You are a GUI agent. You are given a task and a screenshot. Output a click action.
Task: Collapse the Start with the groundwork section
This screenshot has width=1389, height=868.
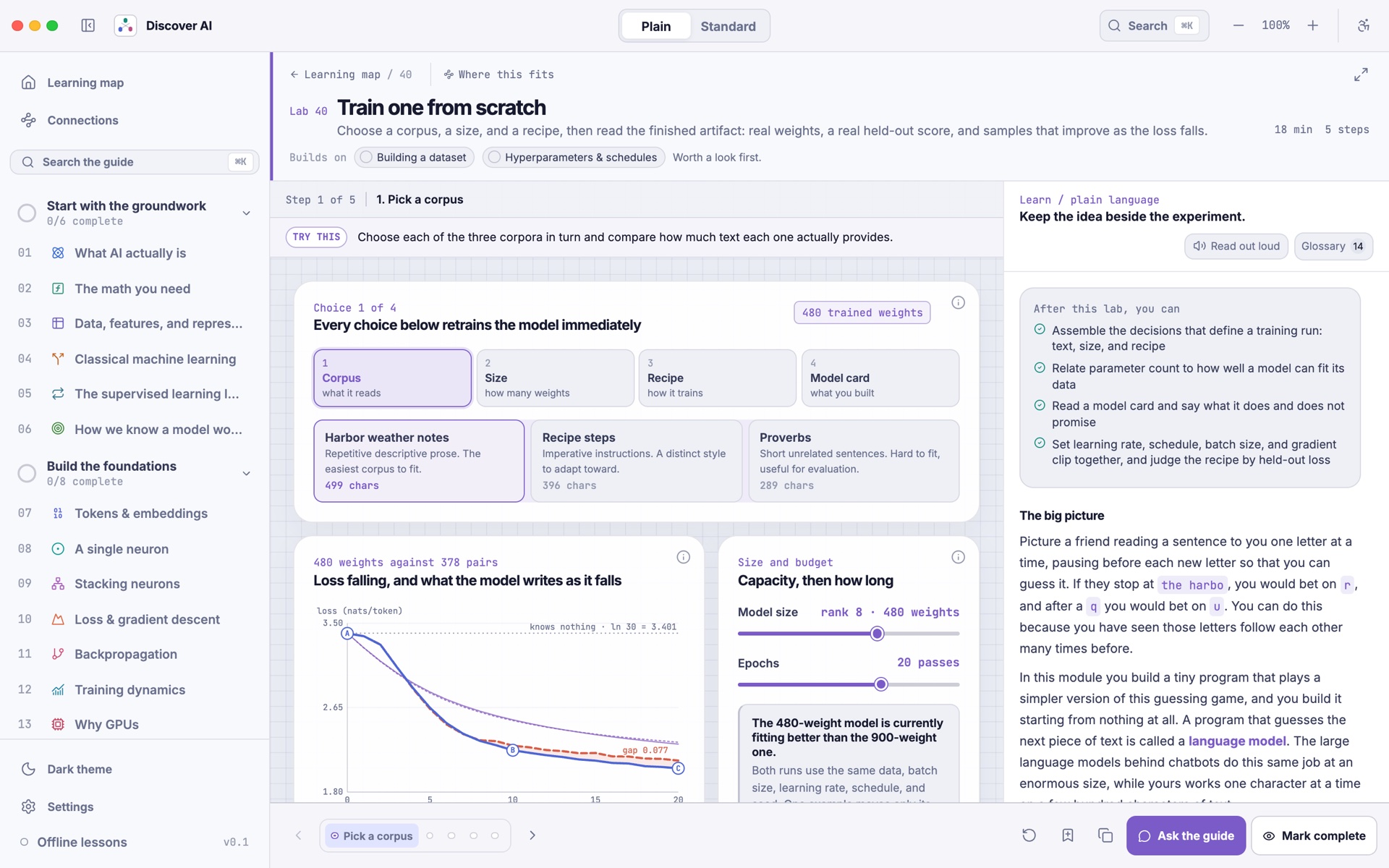tap(246, 213)
